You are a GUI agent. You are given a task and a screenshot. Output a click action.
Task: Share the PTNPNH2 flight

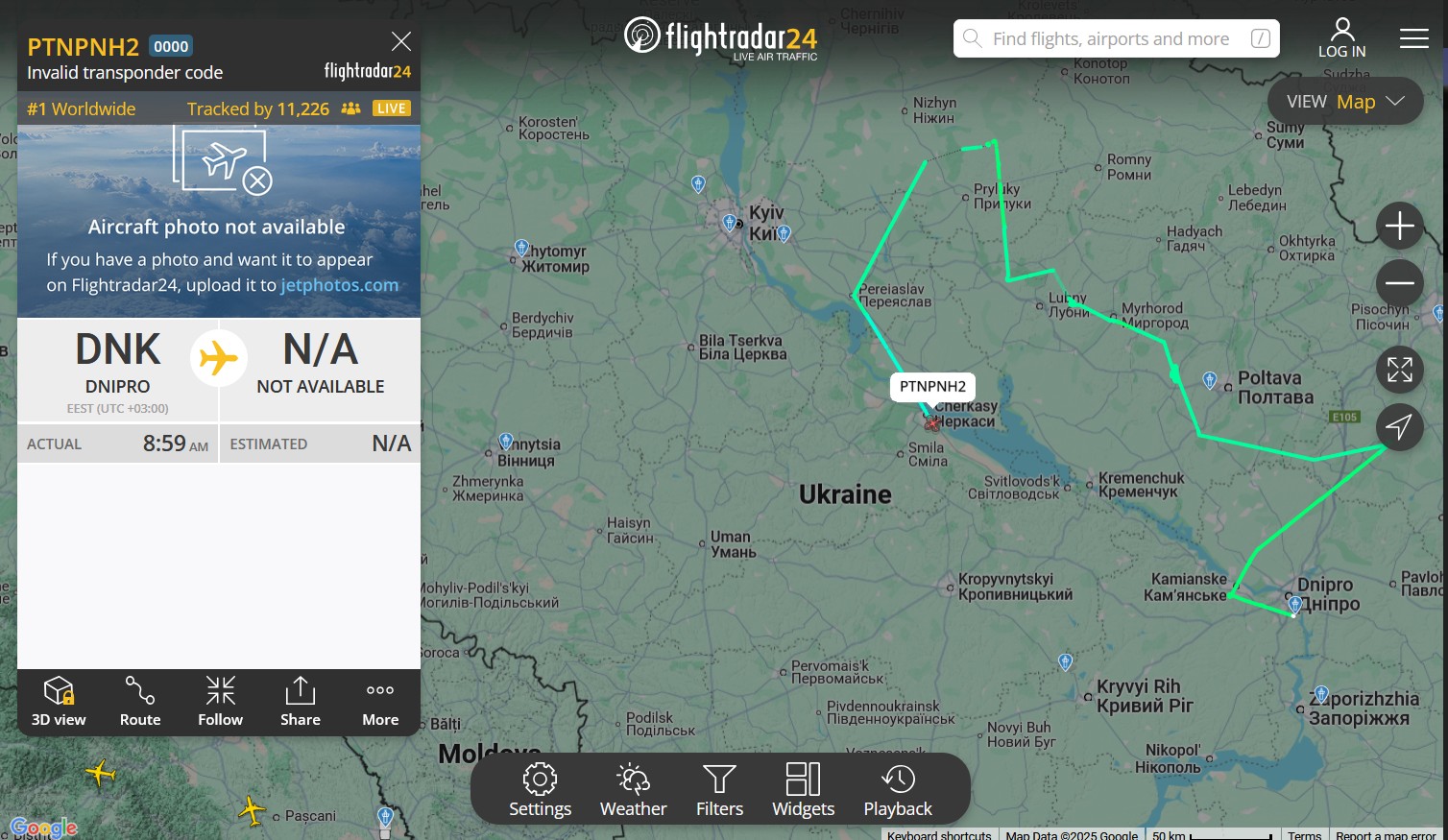[301, 702]
